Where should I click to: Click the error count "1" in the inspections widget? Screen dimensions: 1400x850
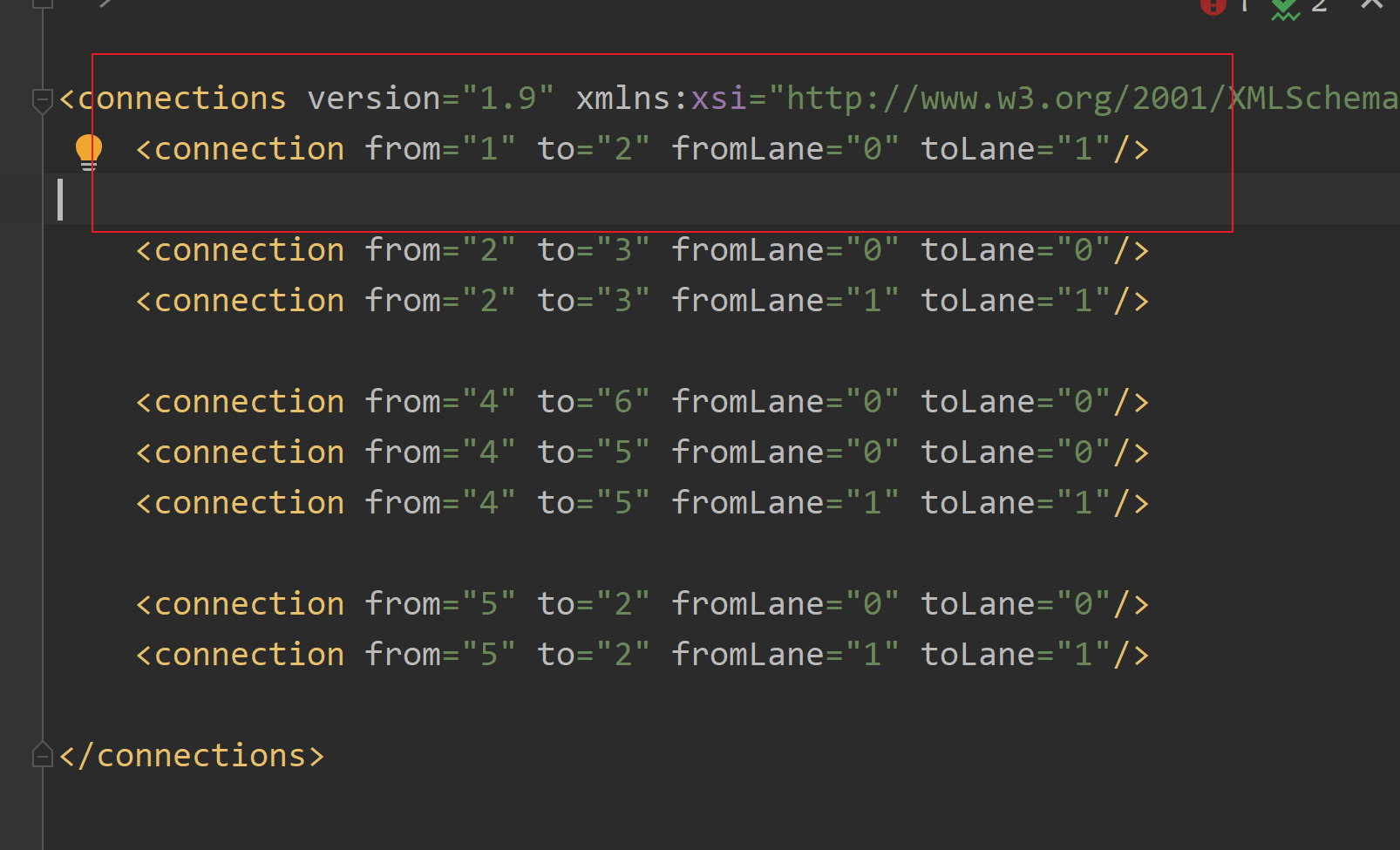click(x=1245, y=7)
